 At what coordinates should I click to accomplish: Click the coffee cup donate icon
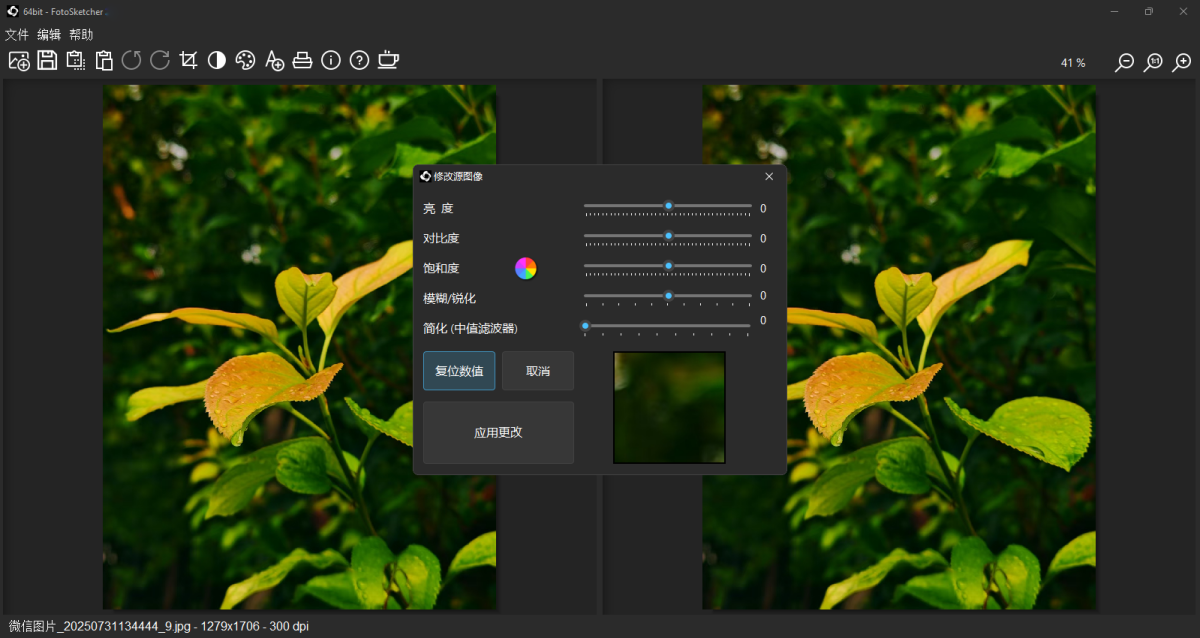(388, 61)
